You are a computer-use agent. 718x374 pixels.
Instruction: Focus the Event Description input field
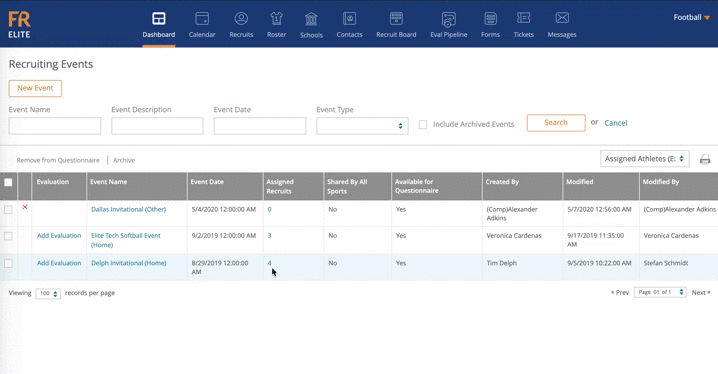(157, 126)
